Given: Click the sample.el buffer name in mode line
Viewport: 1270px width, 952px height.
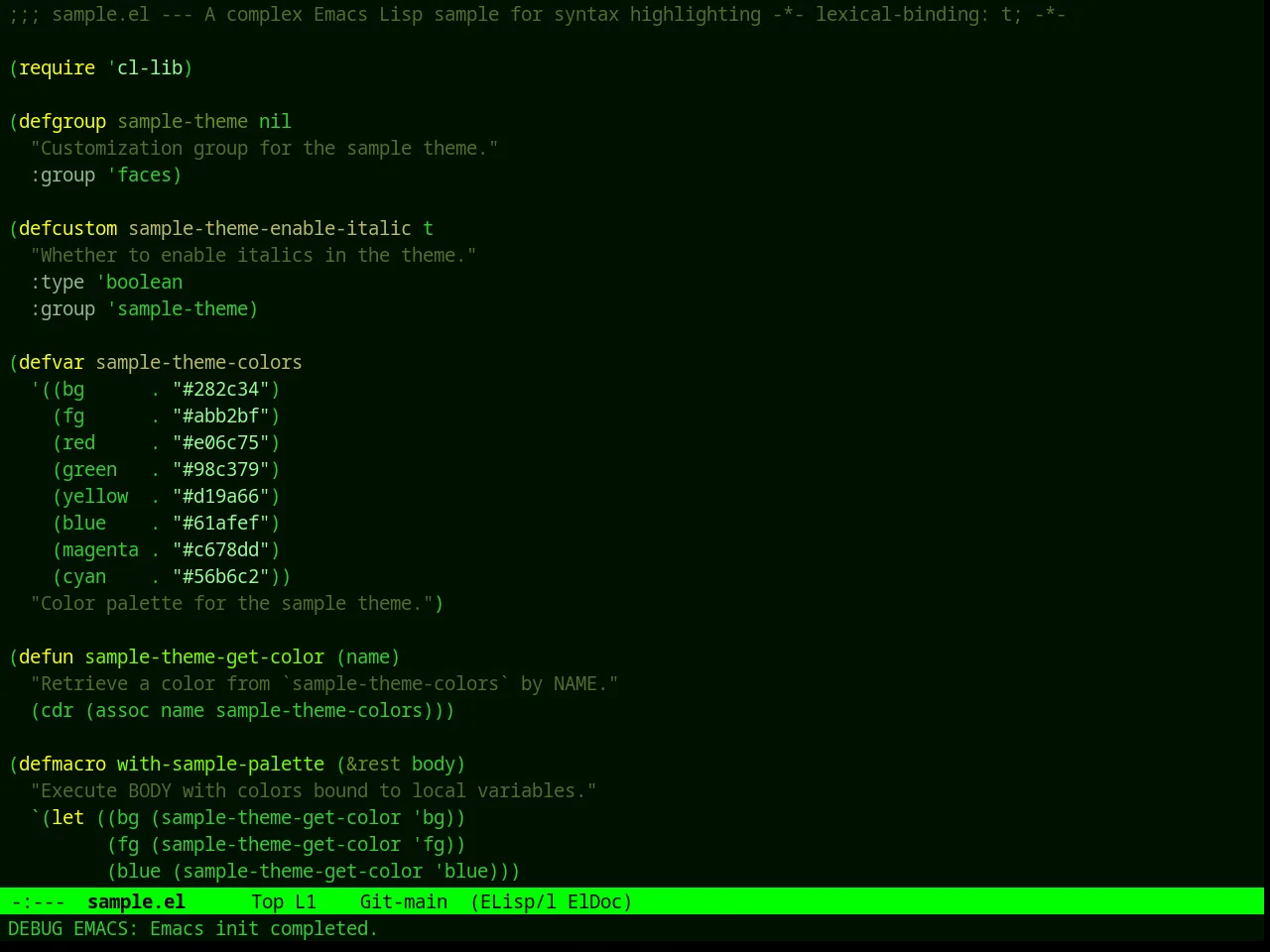Looking at the screenshot, I should tap(136, 901).
